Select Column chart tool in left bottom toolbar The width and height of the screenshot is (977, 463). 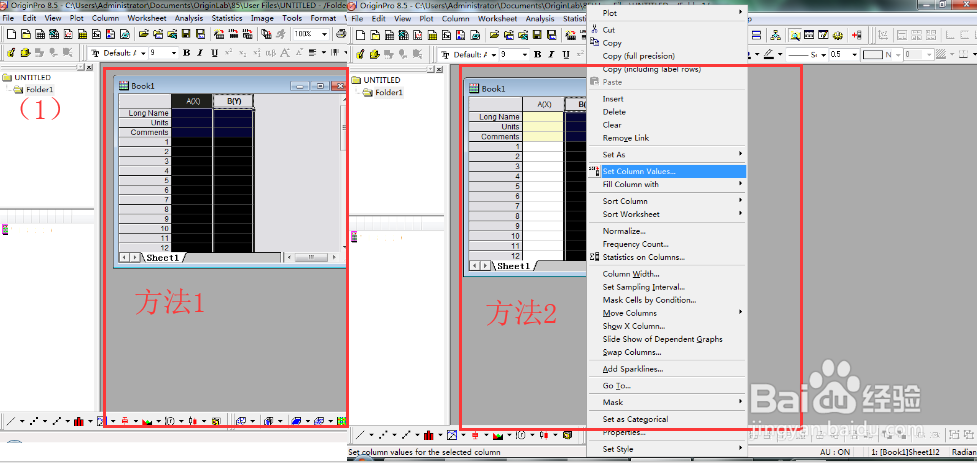pyautogui.click(x=79, y=421)
